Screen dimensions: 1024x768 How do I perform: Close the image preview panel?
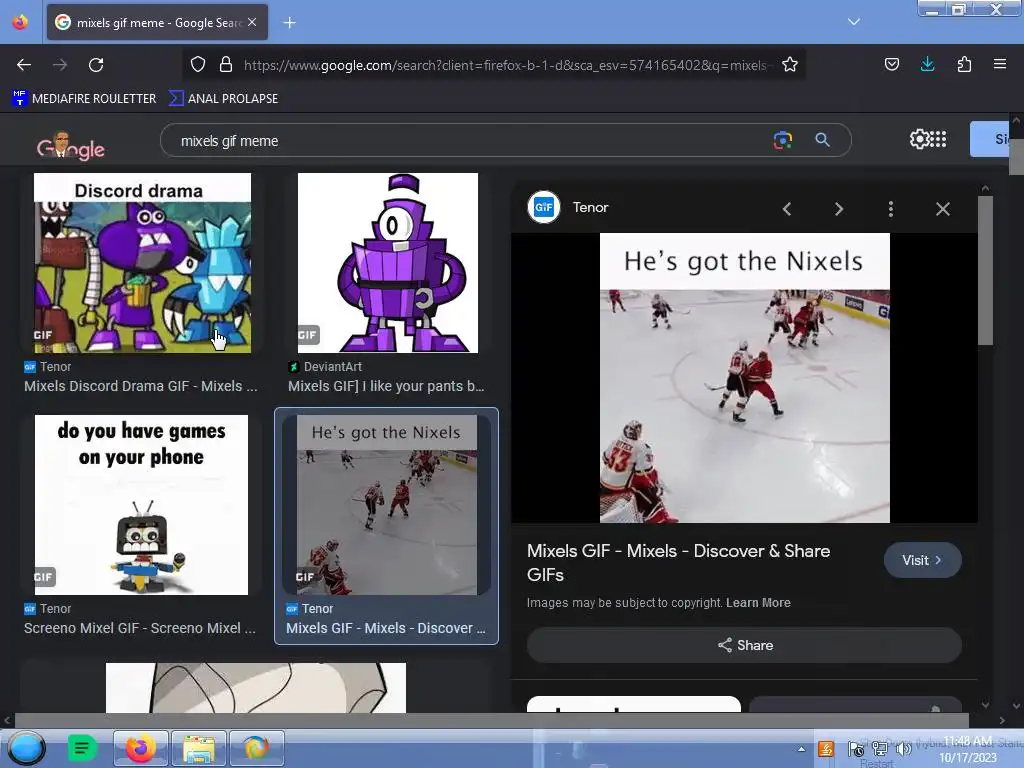click(942, 209)
